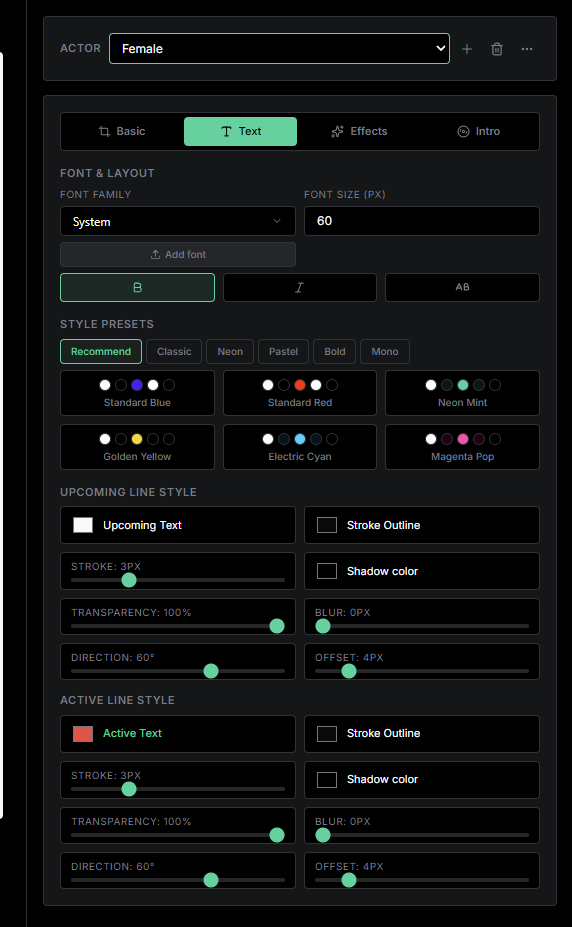
Task: Click upcoming line Direction slider handle
Action: pos(211,671)
